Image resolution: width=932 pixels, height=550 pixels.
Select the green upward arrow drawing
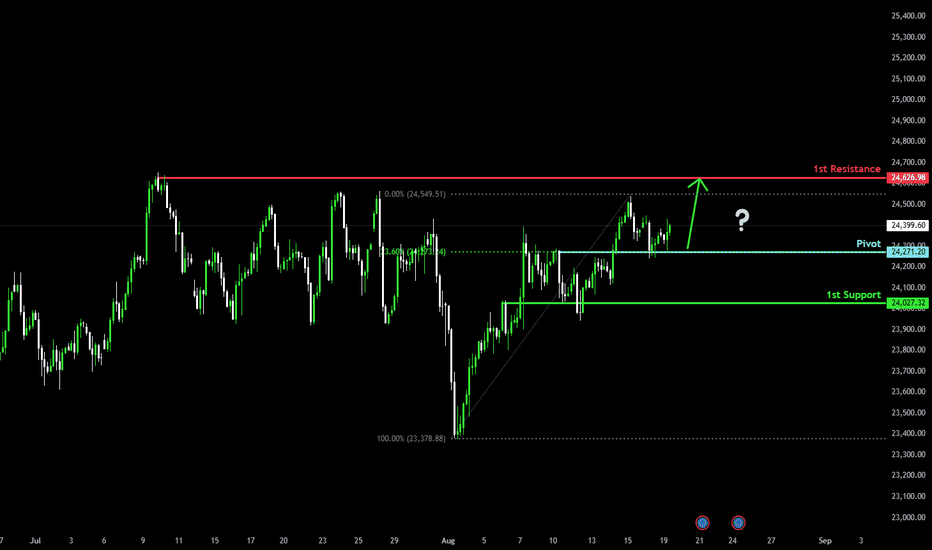click(695, 213)
